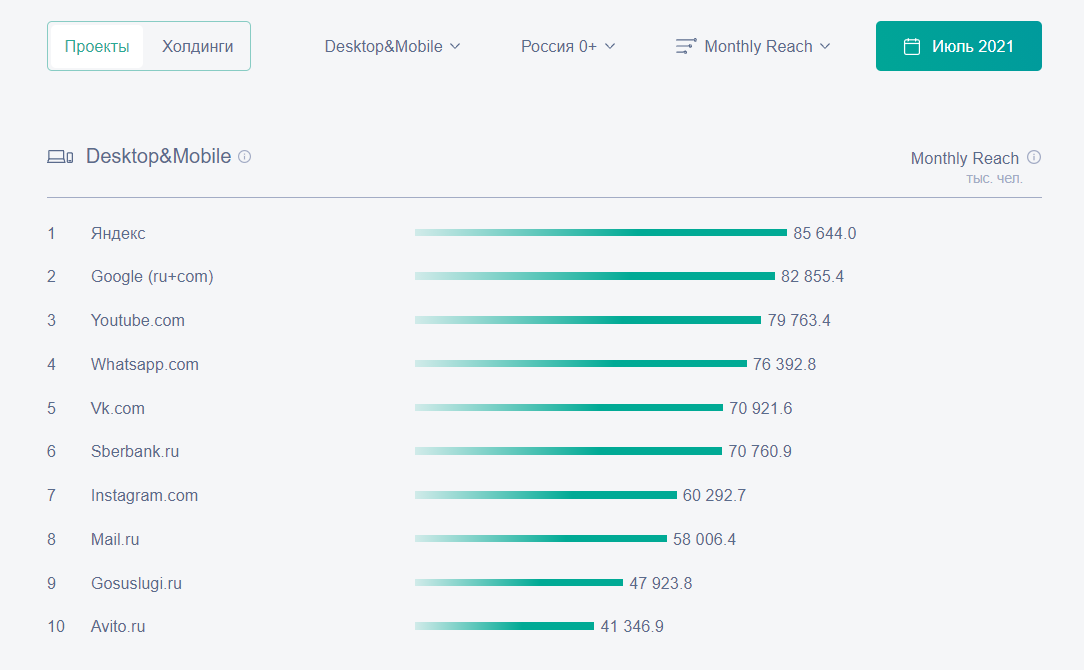
Task: Click the value 82 855.4
Action: click(812, 277)
